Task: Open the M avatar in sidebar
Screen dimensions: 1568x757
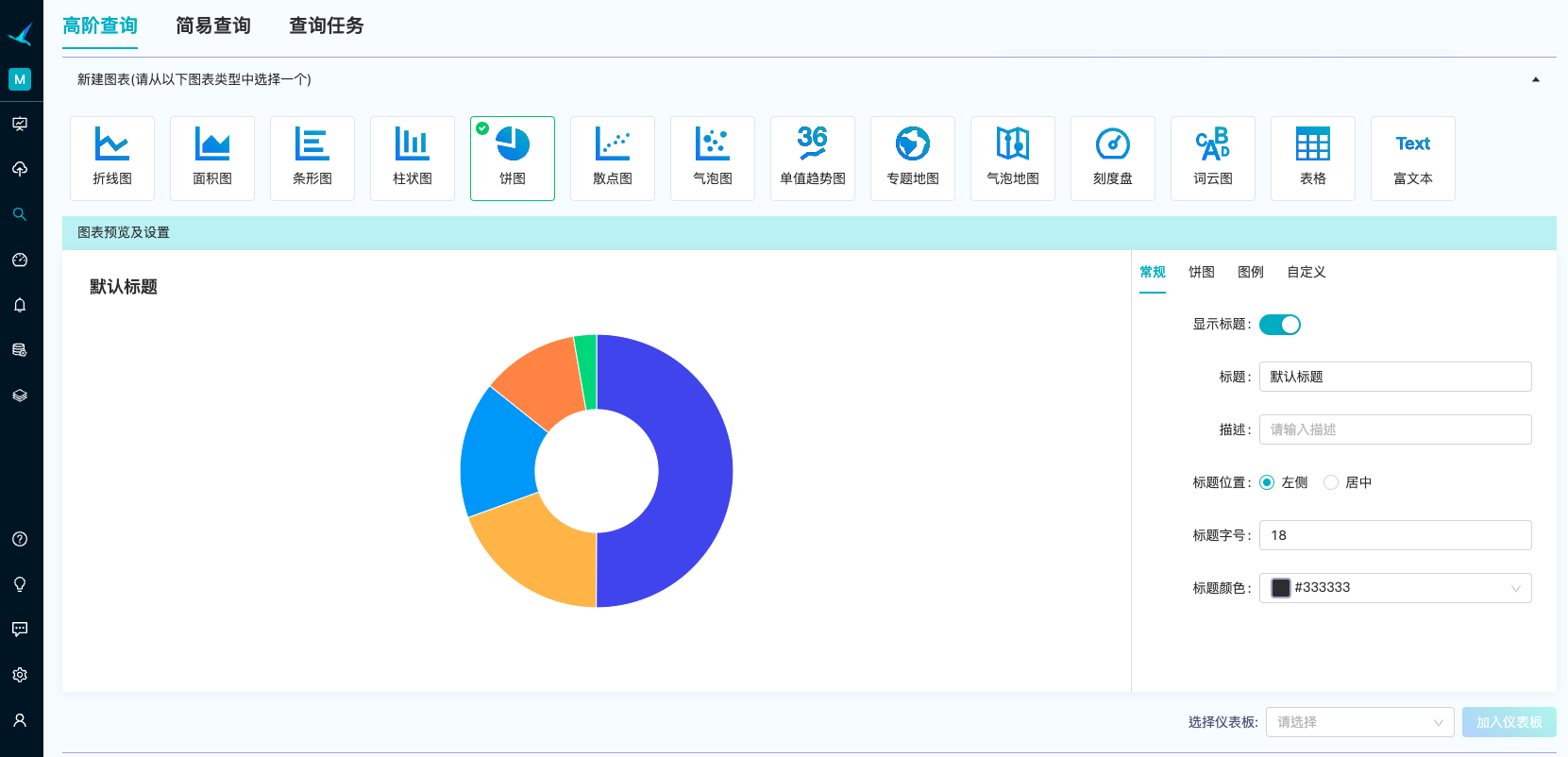Action: (20, 79)
